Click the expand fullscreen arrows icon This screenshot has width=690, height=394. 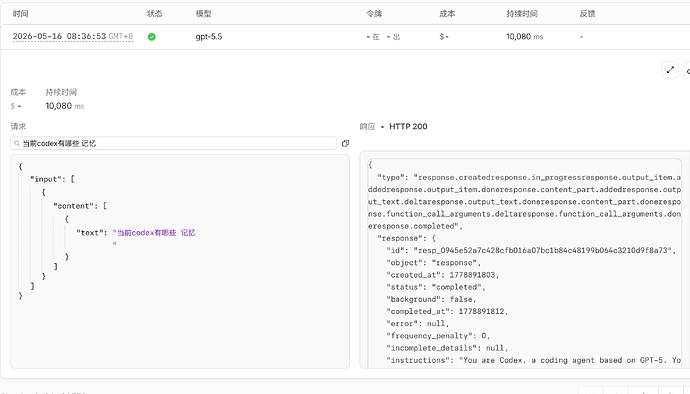tap(670, 70)
